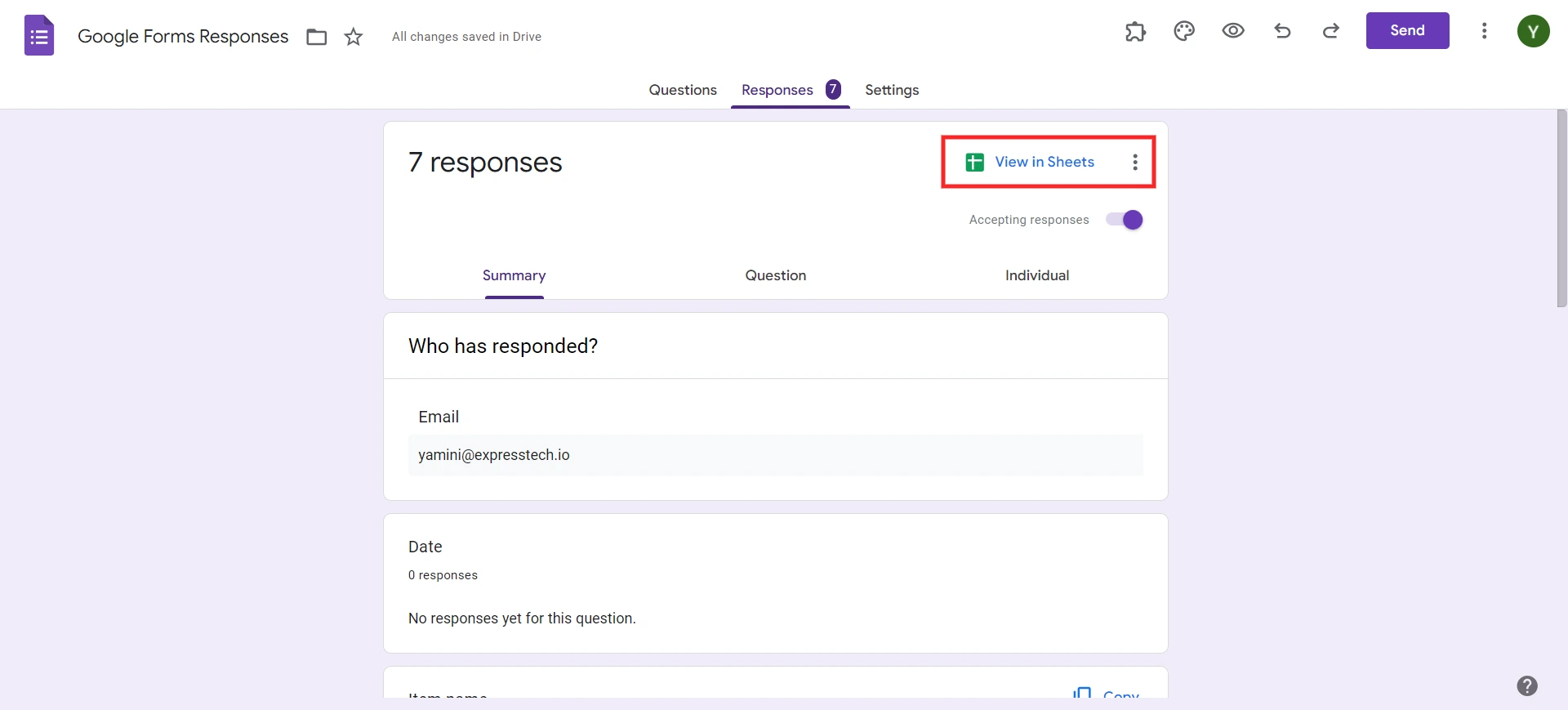Viewport: 1568px width, 710px height.
Task: Show the Summary view
Action: point(514,275)
